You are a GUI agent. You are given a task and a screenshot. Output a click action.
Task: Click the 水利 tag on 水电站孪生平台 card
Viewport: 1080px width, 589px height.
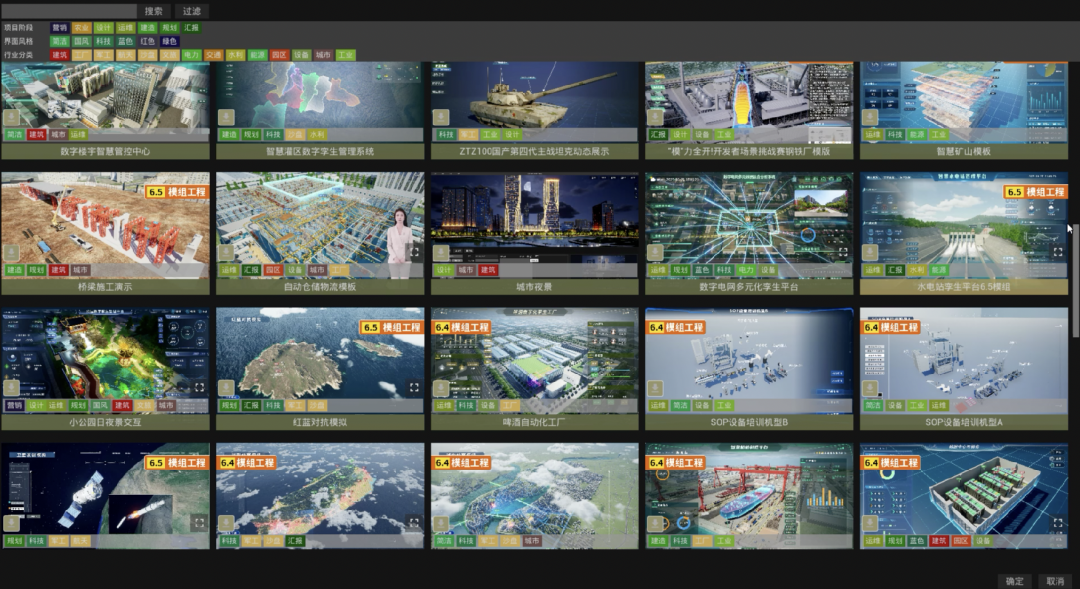pos(917,270)
